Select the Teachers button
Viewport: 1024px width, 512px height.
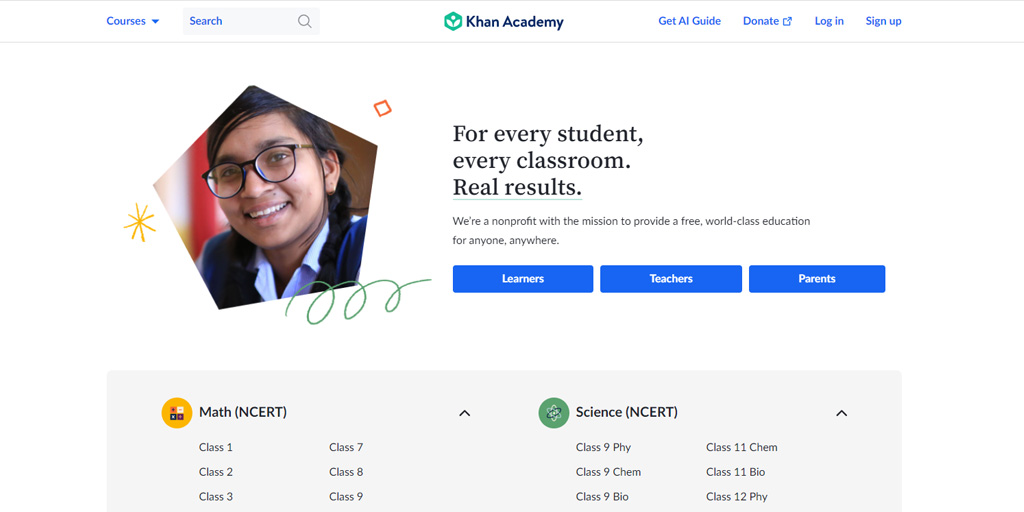pyautogui.click(x=671, y=279)
